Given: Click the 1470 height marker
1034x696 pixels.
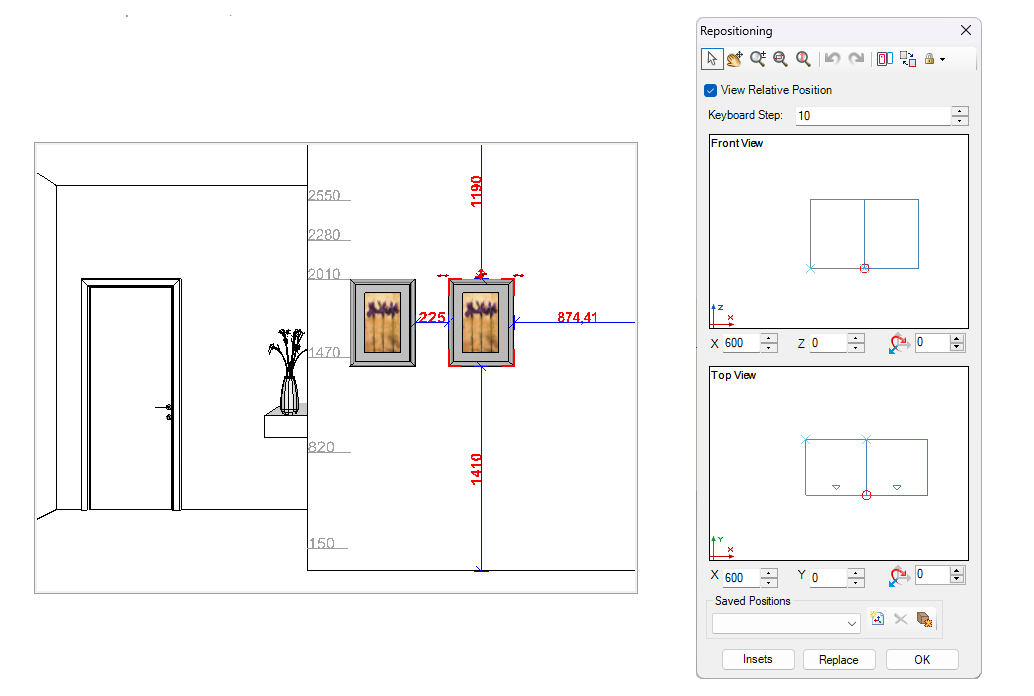Looking at the screenshot, I should pos(324,352).
